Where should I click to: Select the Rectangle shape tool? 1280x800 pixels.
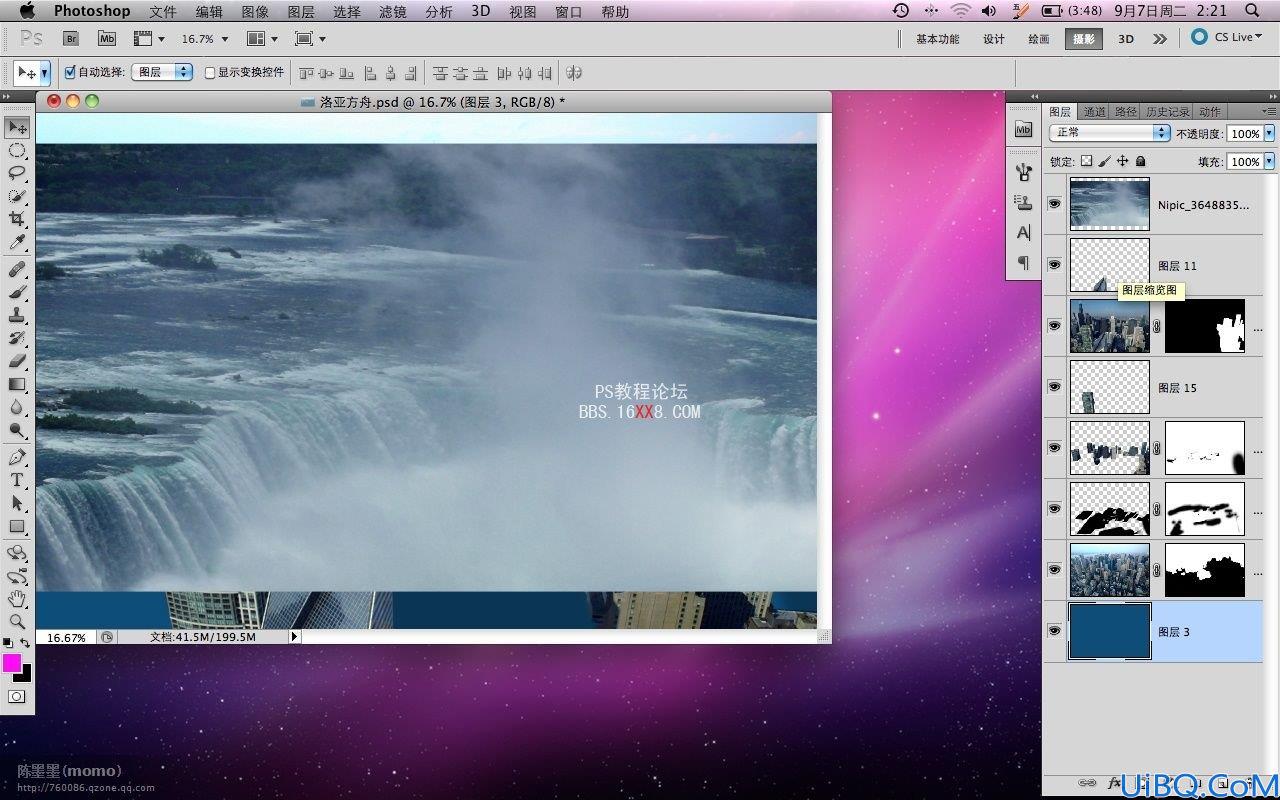point(17,526)
